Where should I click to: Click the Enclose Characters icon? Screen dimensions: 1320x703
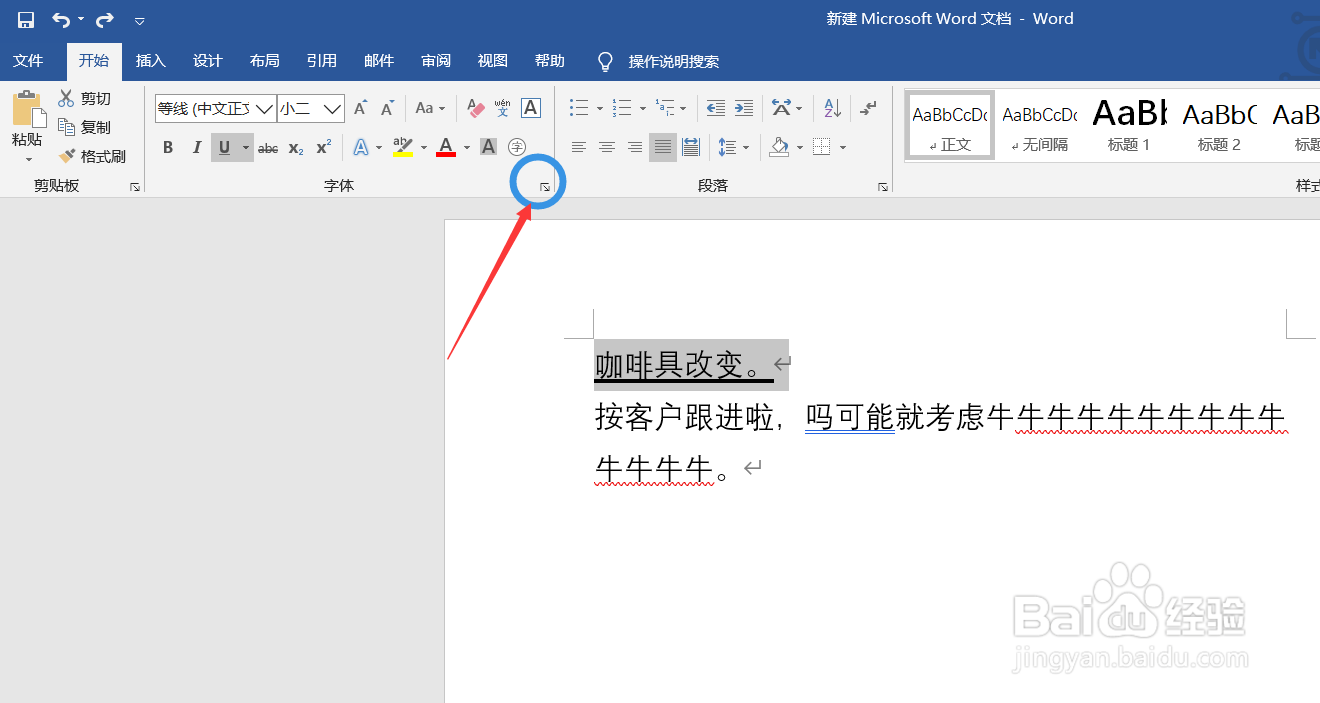pyautogui.click(x=517, y=147)
